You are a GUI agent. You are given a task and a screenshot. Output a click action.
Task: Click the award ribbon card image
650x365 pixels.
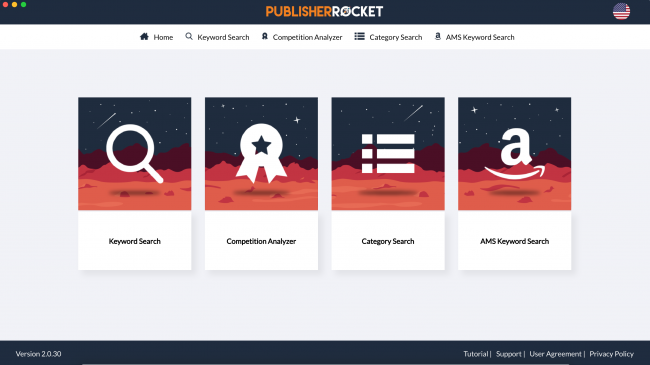(x=262, y=153)
